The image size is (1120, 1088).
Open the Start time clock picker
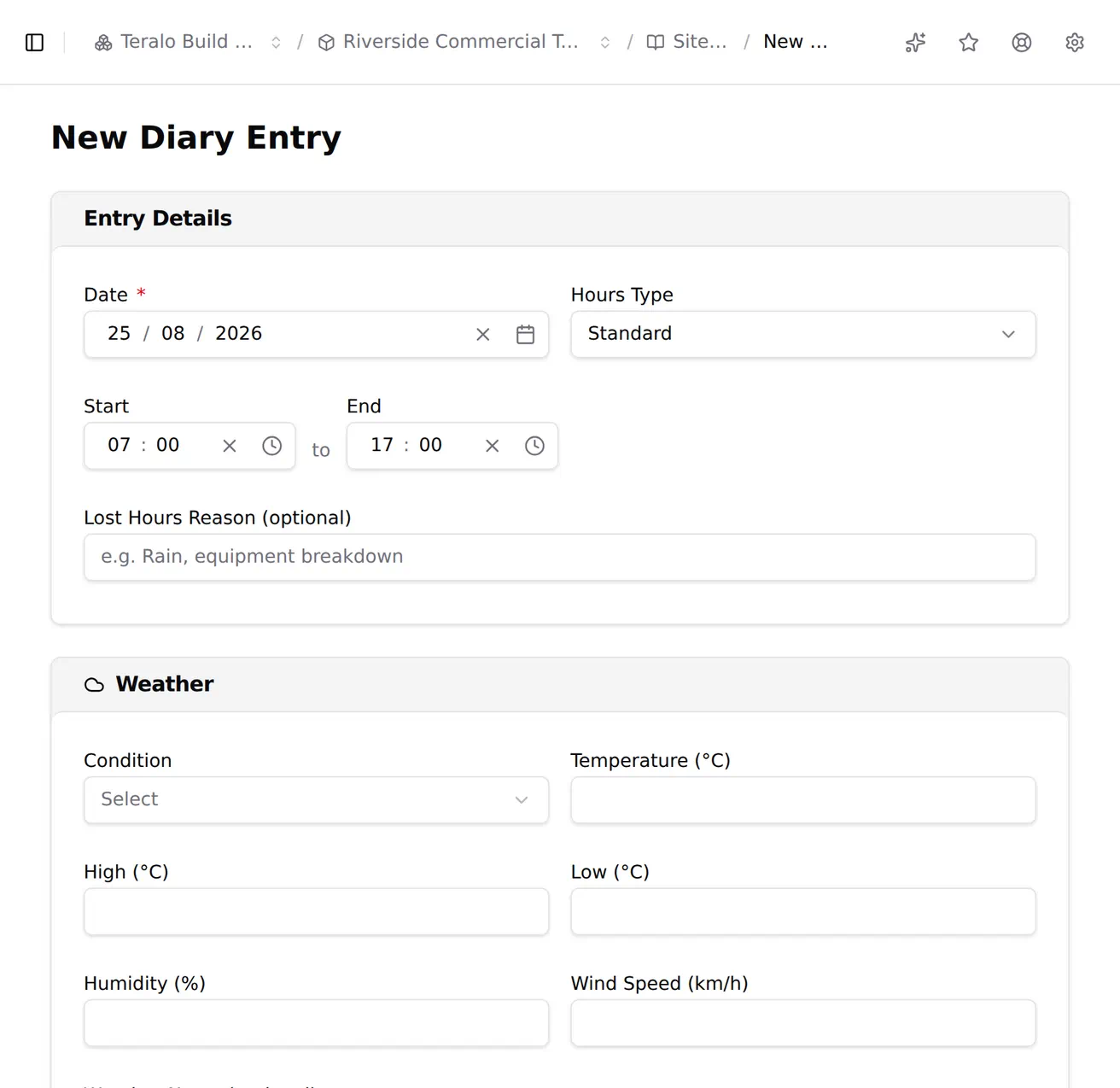pyautogui.click(x=271, y=446)
